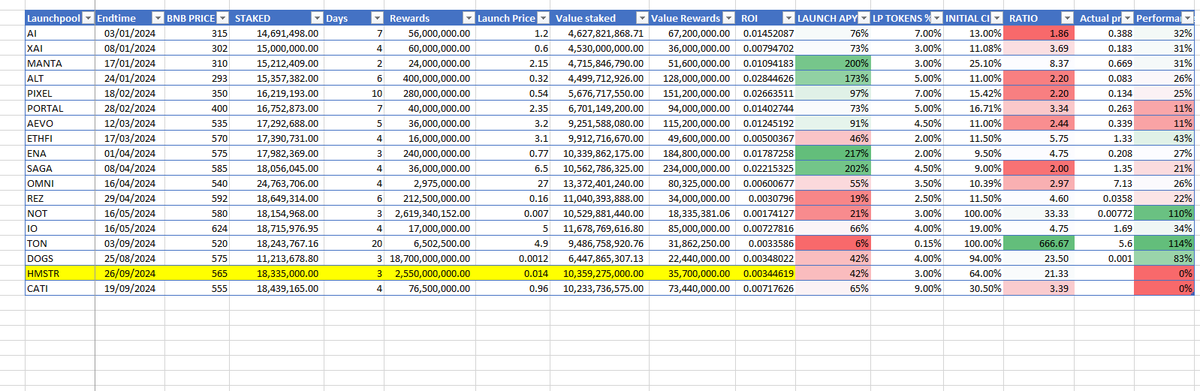Open the INITIAL CI filter dropdown

pos(997,19)
